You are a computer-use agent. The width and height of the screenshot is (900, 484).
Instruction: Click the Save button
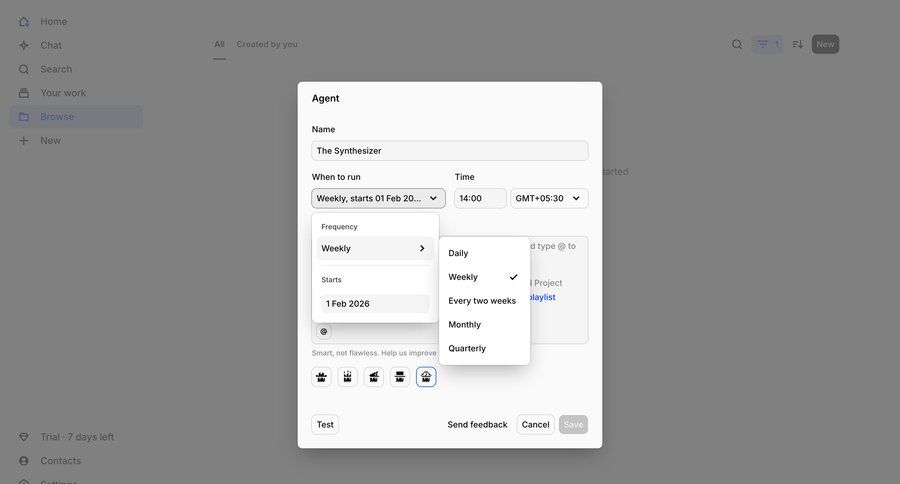[573, 424]
